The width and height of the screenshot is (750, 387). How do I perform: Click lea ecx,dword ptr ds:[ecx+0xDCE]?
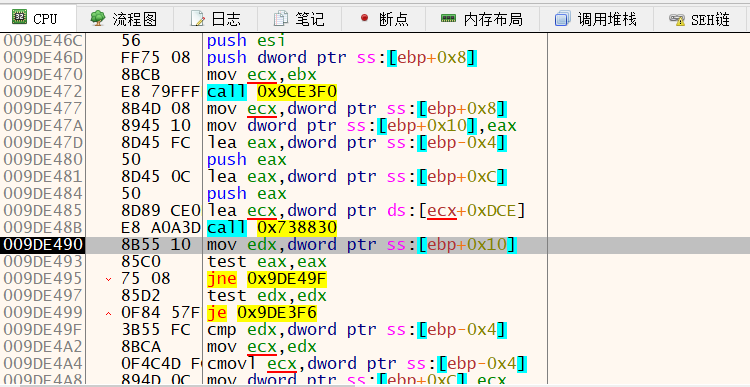(x=366, y=211)
